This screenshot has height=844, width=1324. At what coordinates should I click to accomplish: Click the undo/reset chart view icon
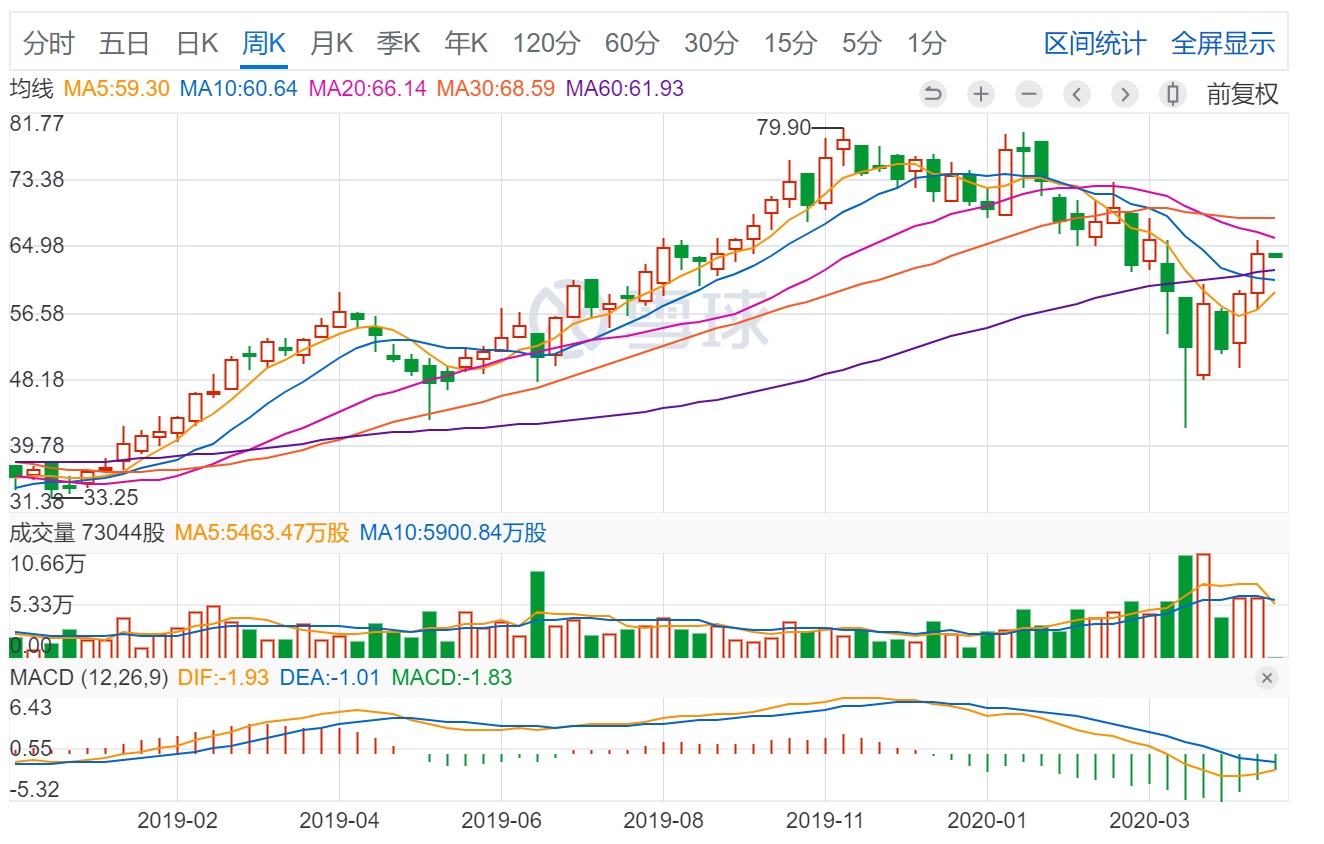coord(933,94)
